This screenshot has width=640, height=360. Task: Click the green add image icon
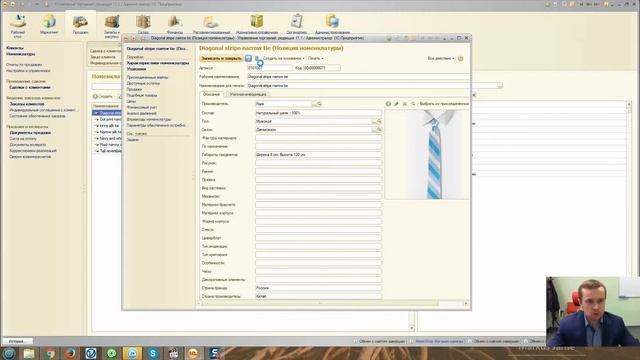coord(388,104)
